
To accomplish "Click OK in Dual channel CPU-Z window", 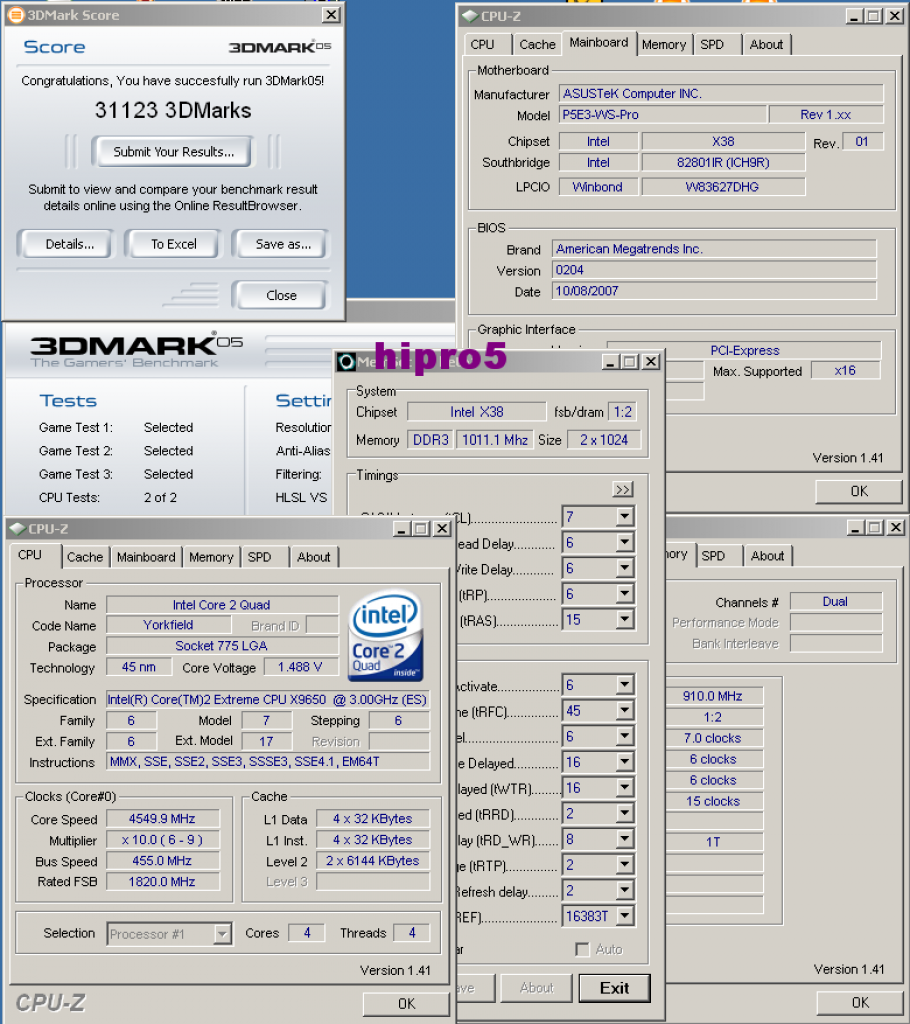I will (860, 1002).
